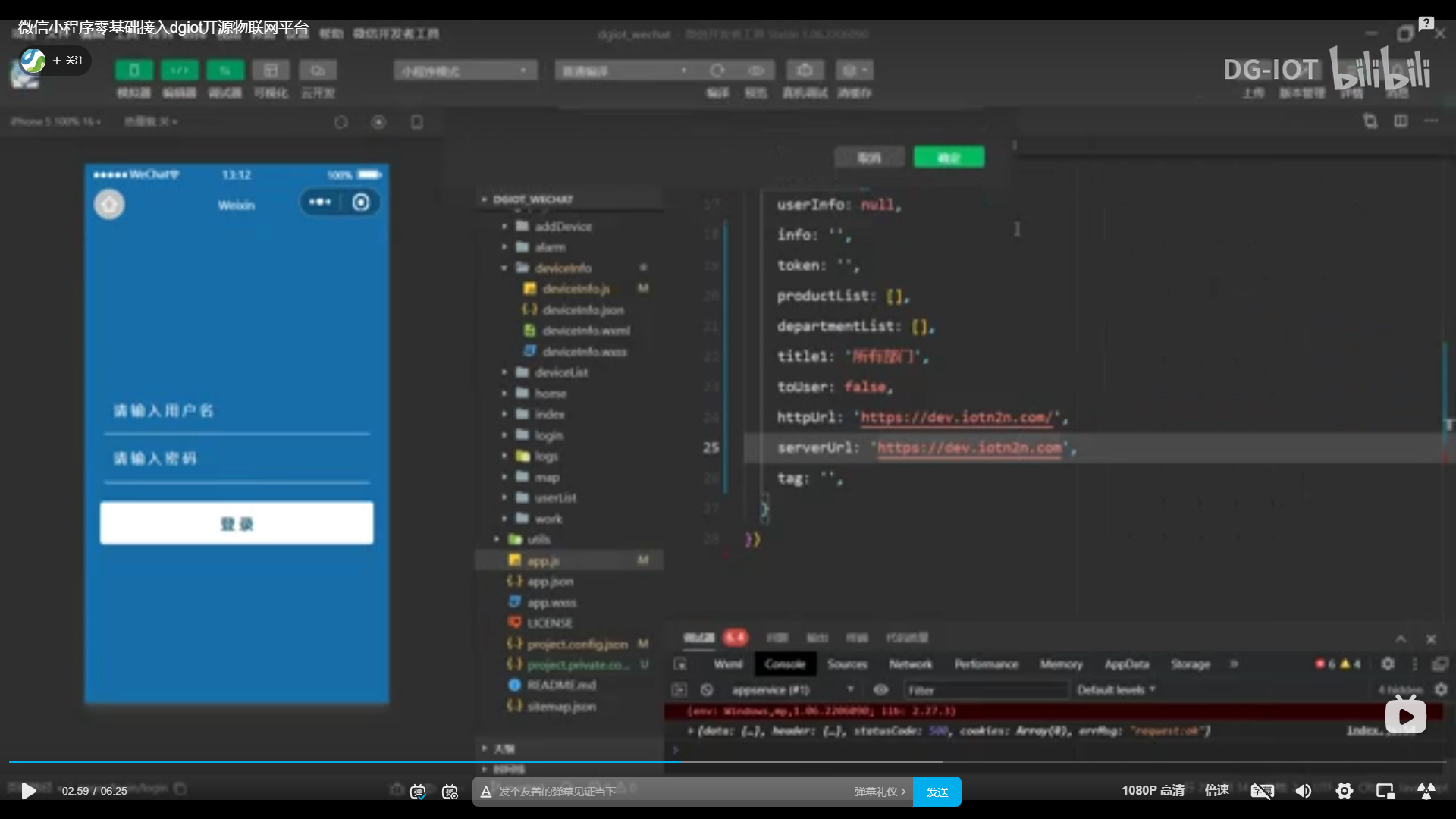This screenshot has height=819, width=1456.
Task: Click the uploader avatar icon
Action: (33, 61)
